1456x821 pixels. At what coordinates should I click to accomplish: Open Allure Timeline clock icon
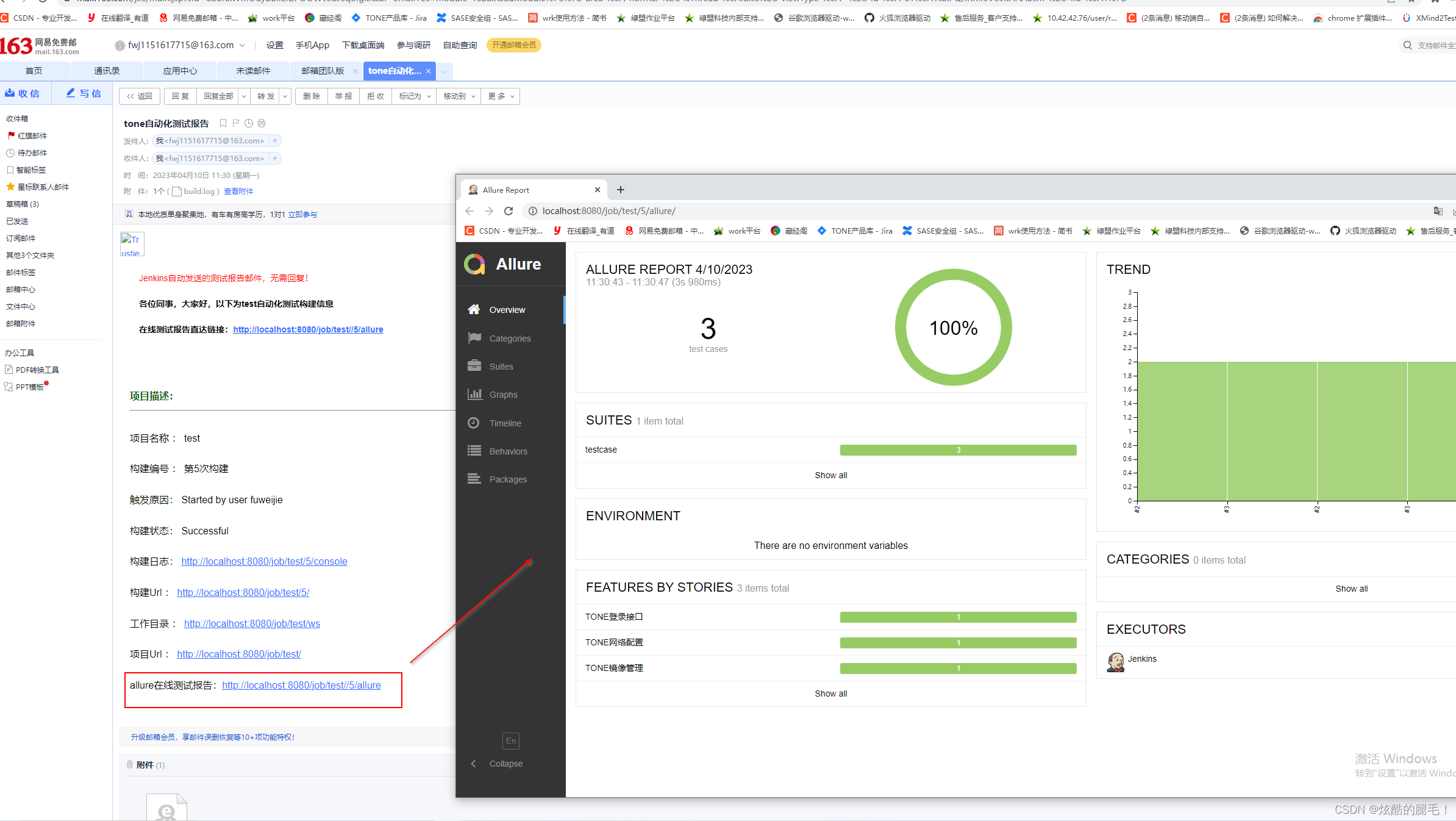pyautogui.click(x=474, y=423)
